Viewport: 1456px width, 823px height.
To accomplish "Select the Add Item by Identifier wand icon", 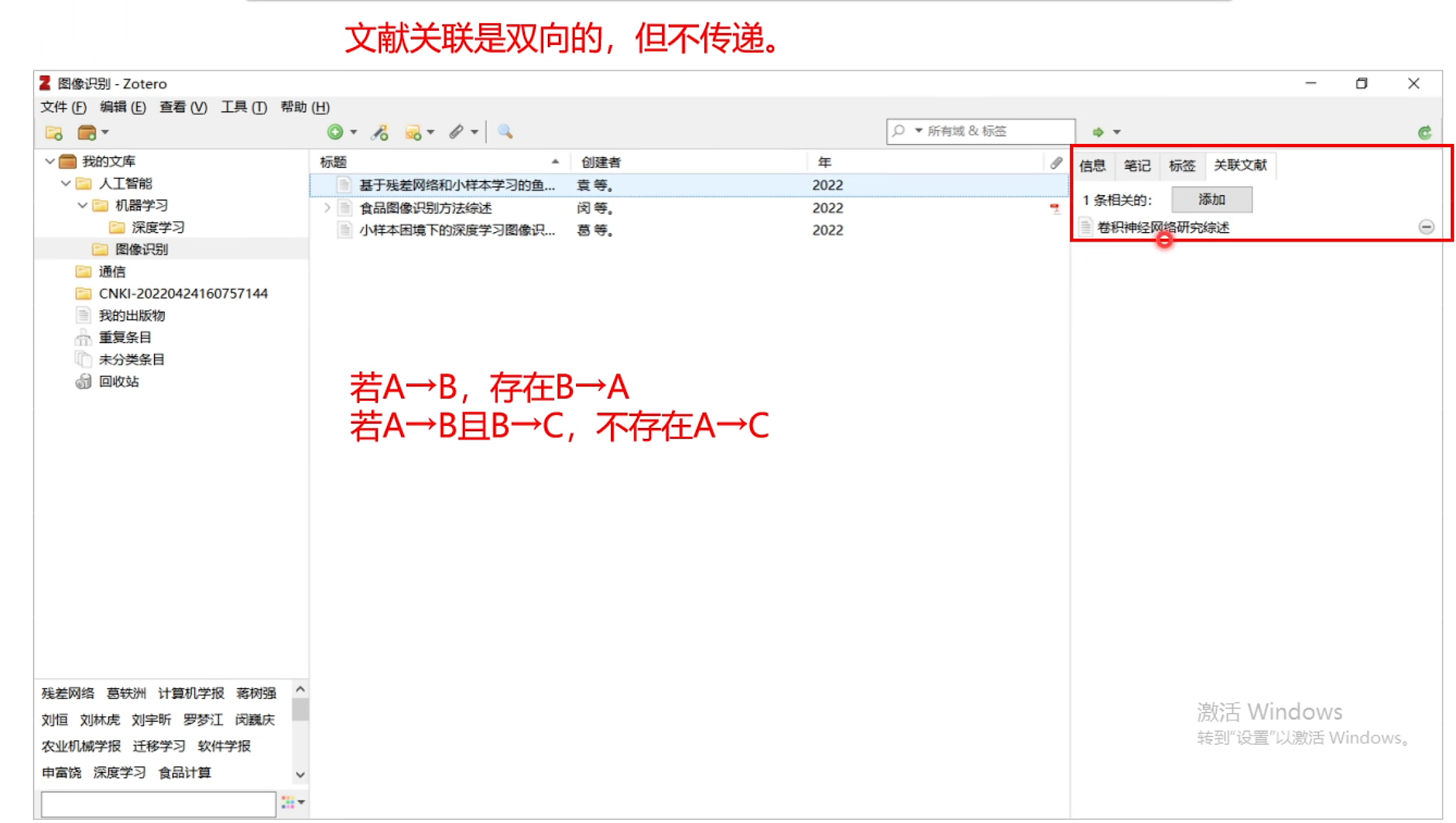I will [x=379, y=132].
